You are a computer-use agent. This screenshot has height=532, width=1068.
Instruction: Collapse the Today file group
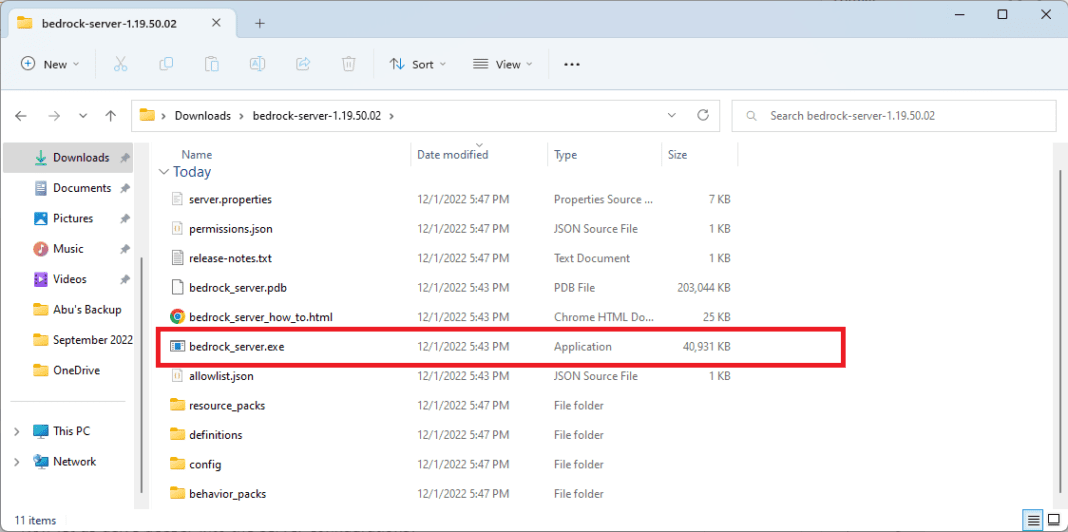coord(164,172)
